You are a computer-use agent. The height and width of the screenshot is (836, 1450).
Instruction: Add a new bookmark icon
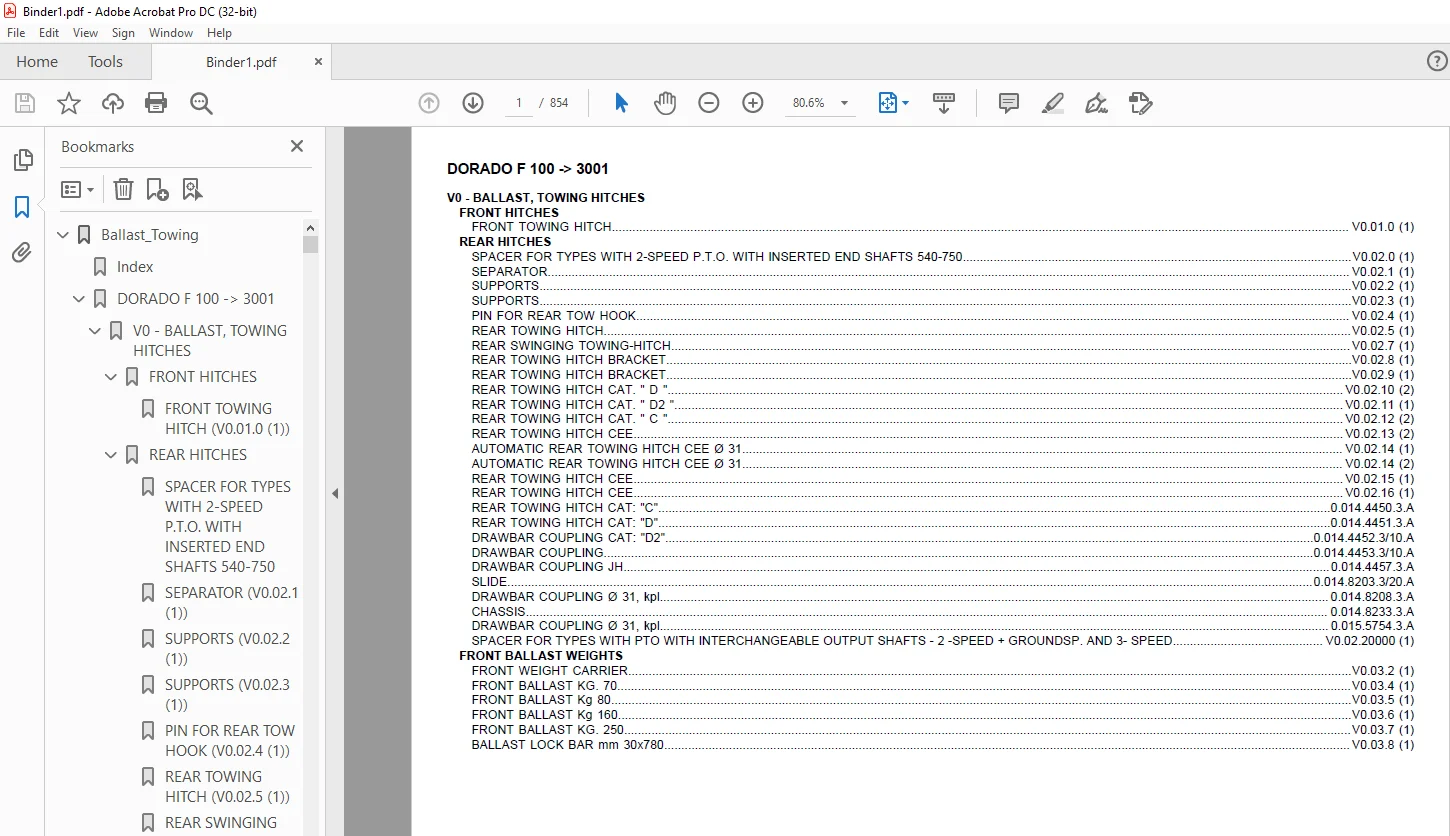coord(158,189)
